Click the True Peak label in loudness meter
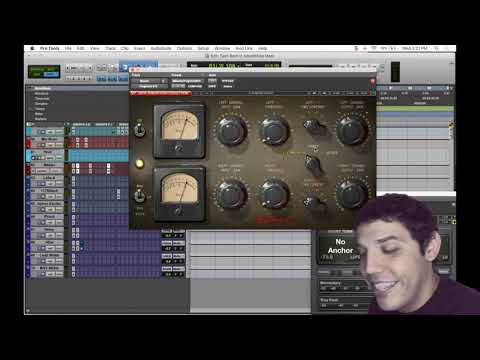This screenshot has width=480, height=360. pyautogui.click(x=329, y=300)
